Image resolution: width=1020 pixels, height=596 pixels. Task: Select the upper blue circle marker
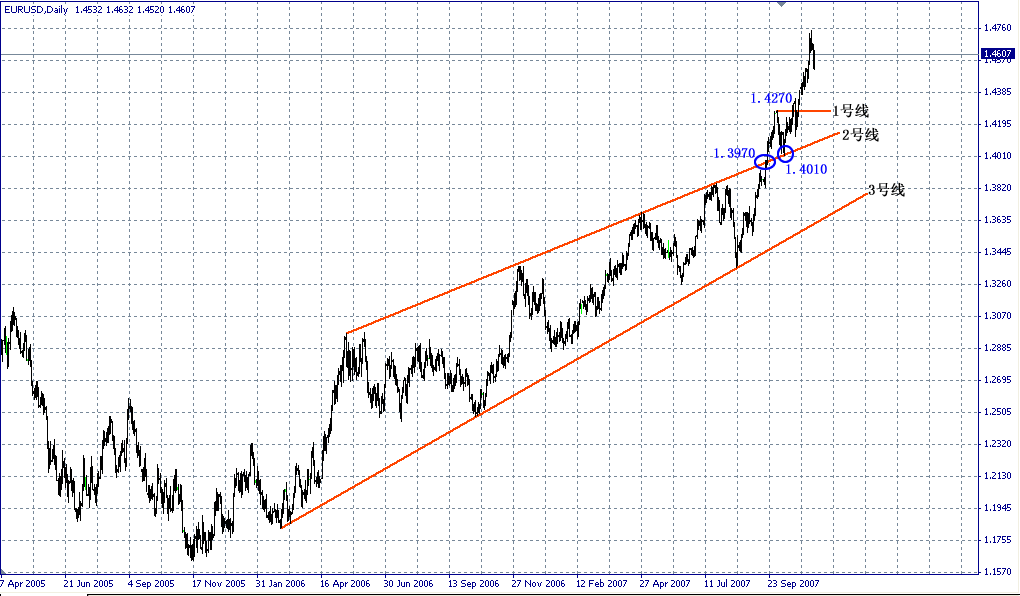click(x=786, y=152)
